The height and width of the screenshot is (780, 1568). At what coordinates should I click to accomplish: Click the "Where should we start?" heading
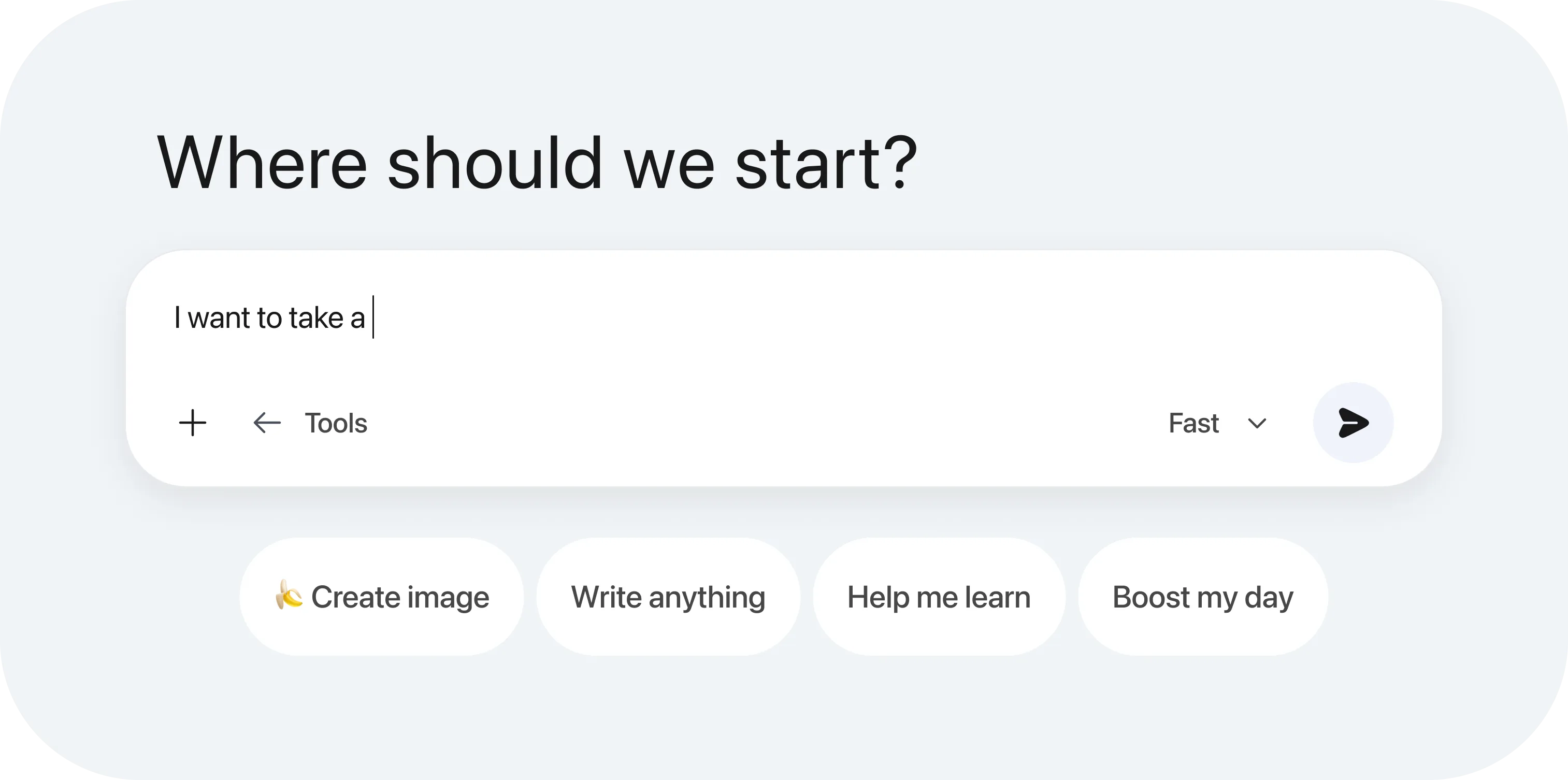coord(537,163)
